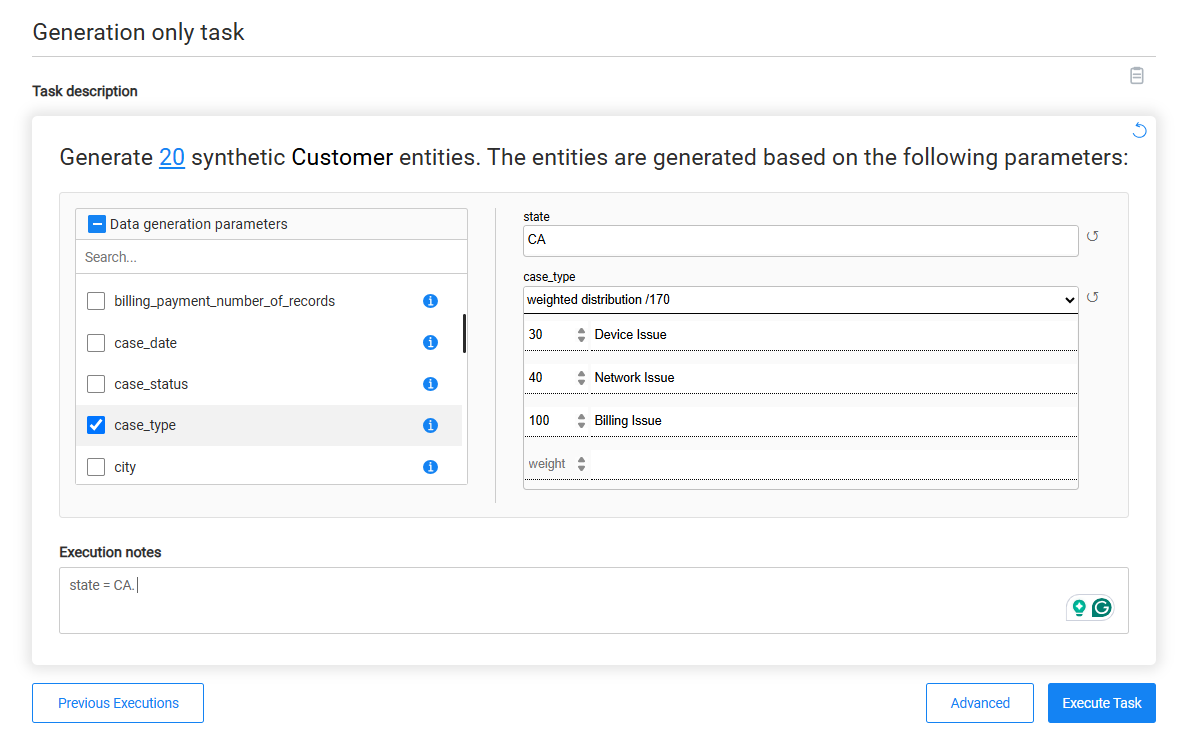Screen dimensions: 1183x743
Task: Select the city parameter label
Action: coord(125,467)
